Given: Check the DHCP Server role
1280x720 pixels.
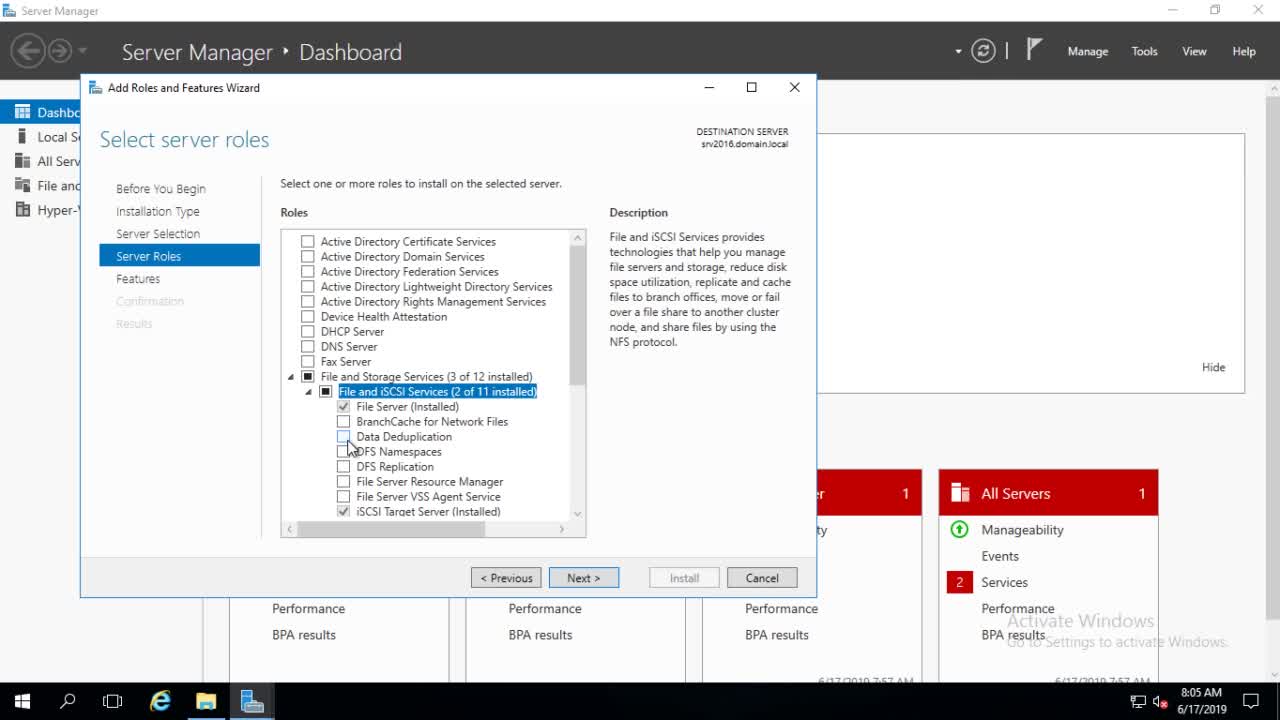Looking at the screenshot, I should pos(308,332).
